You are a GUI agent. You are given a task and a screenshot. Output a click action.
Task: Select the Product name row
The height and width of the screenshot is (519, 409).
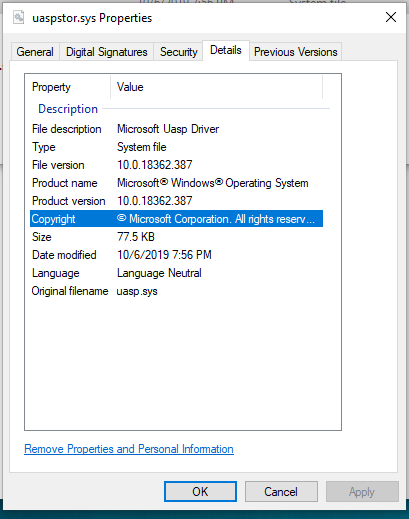click(x=176, y=183)
